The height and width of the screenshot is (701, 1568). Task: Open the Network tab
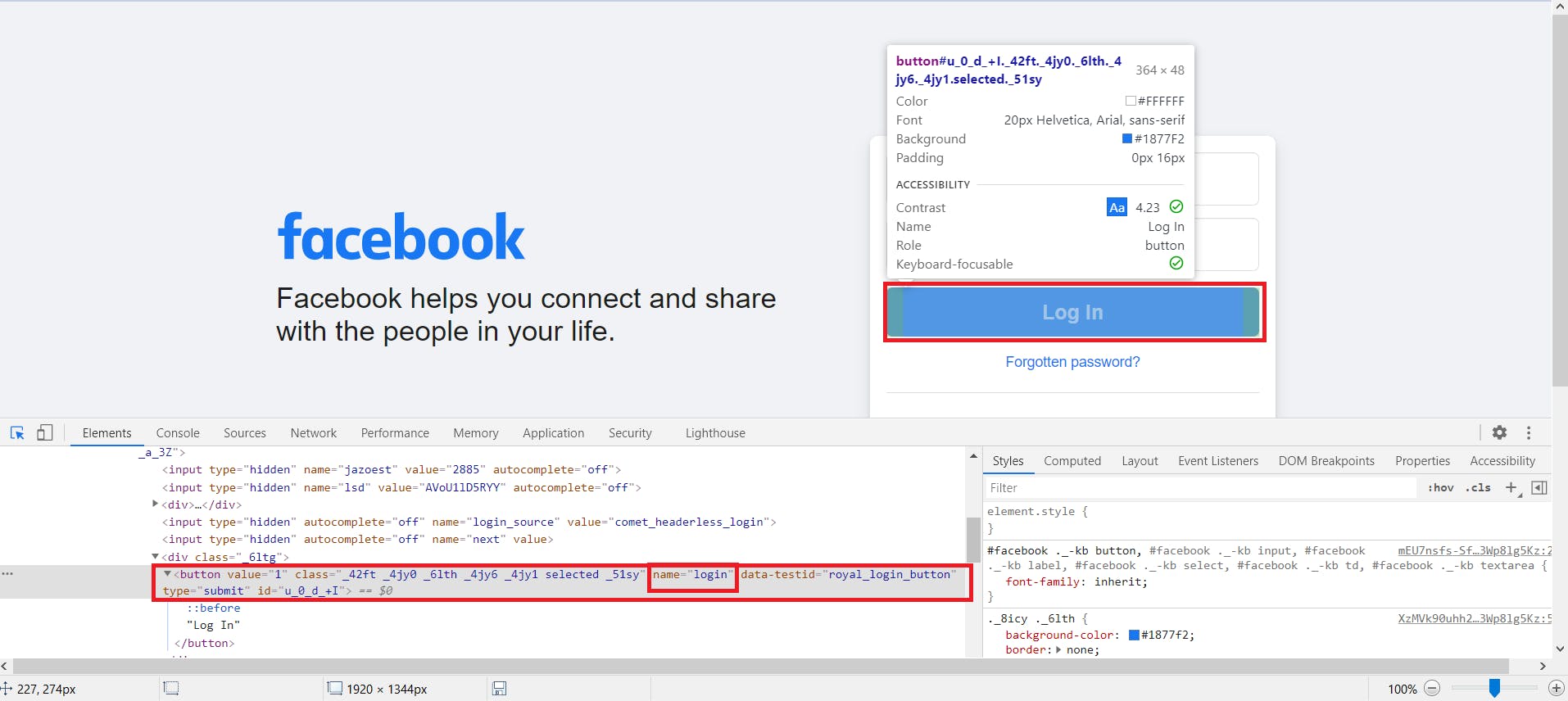314,433
